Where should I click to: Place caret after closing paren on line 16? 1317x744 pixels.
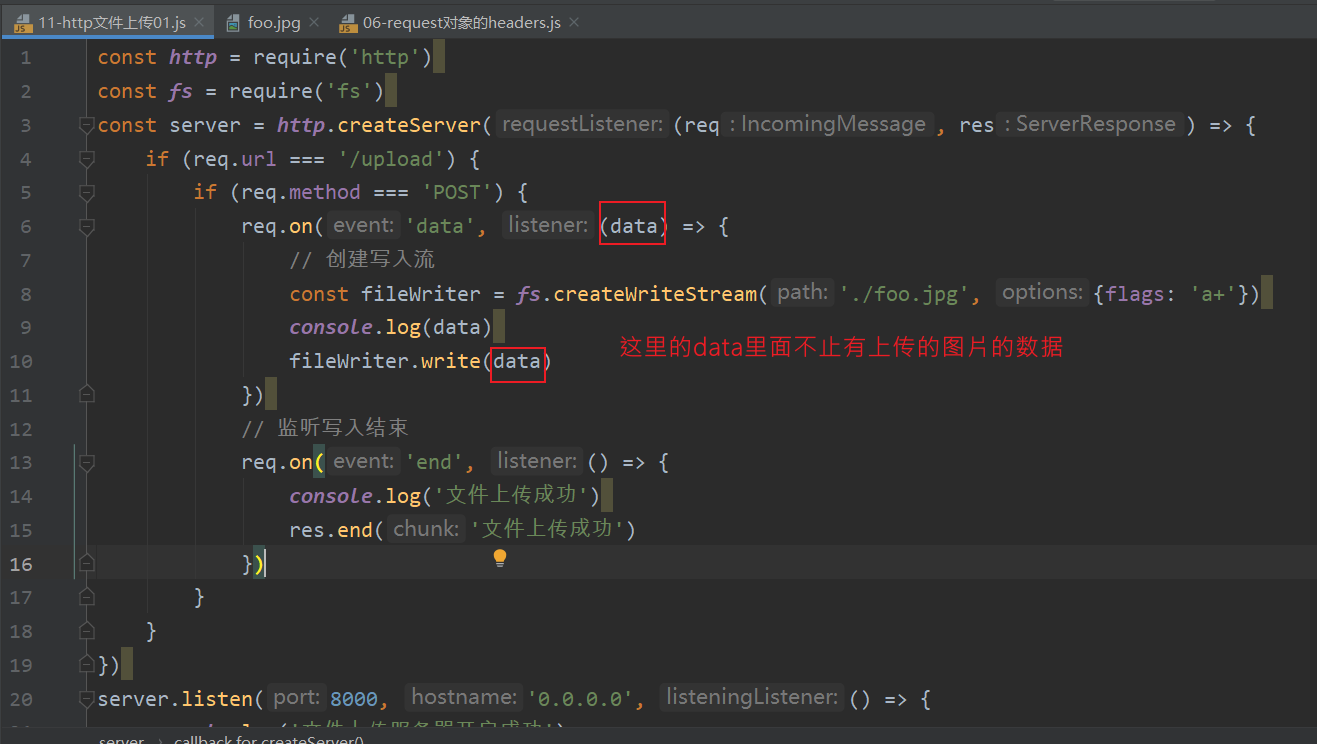(266, 564)
